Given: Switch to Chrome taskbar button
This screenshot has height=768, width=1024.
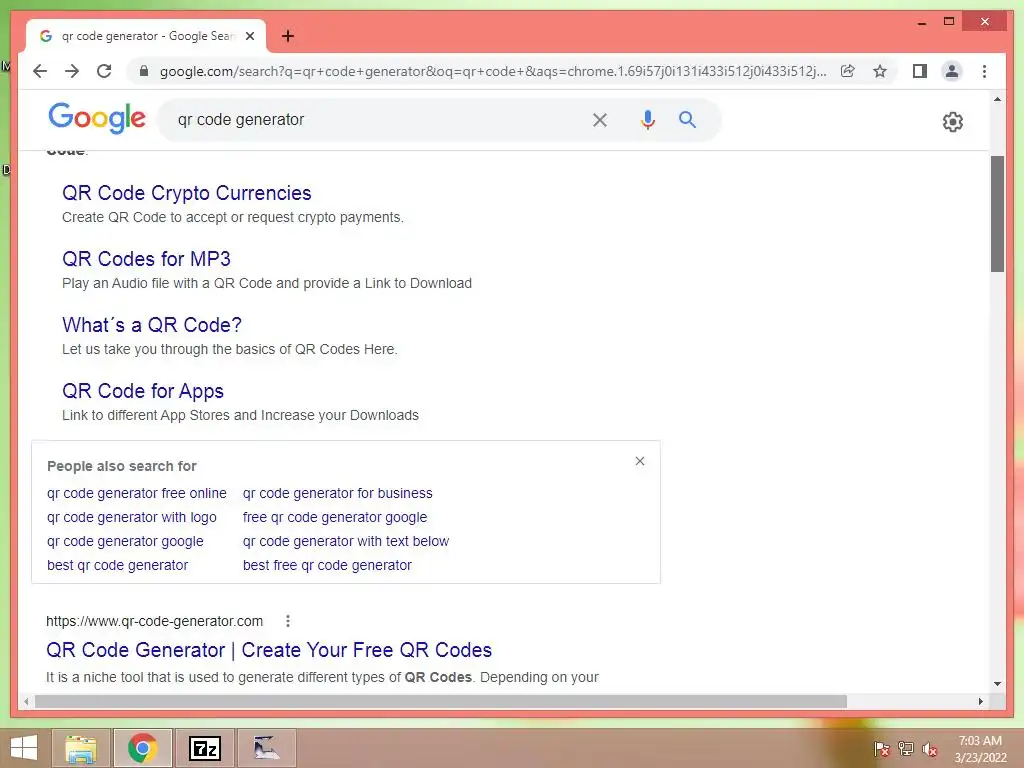Looking at the screenshot, I should pos(142,748).
